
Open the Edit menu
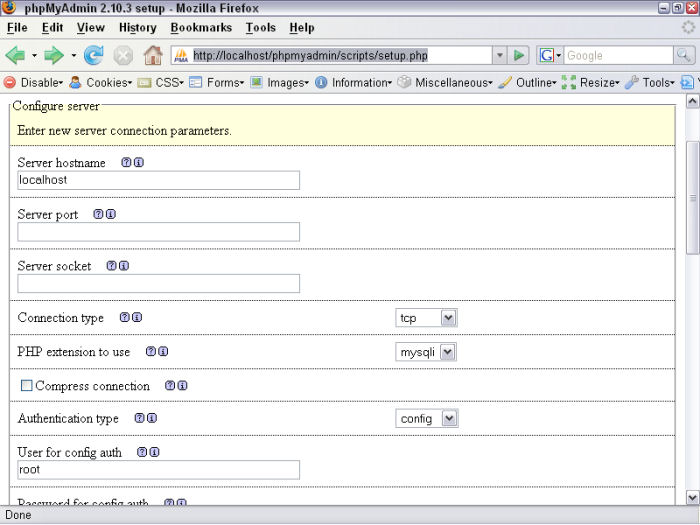pos(52,28)
